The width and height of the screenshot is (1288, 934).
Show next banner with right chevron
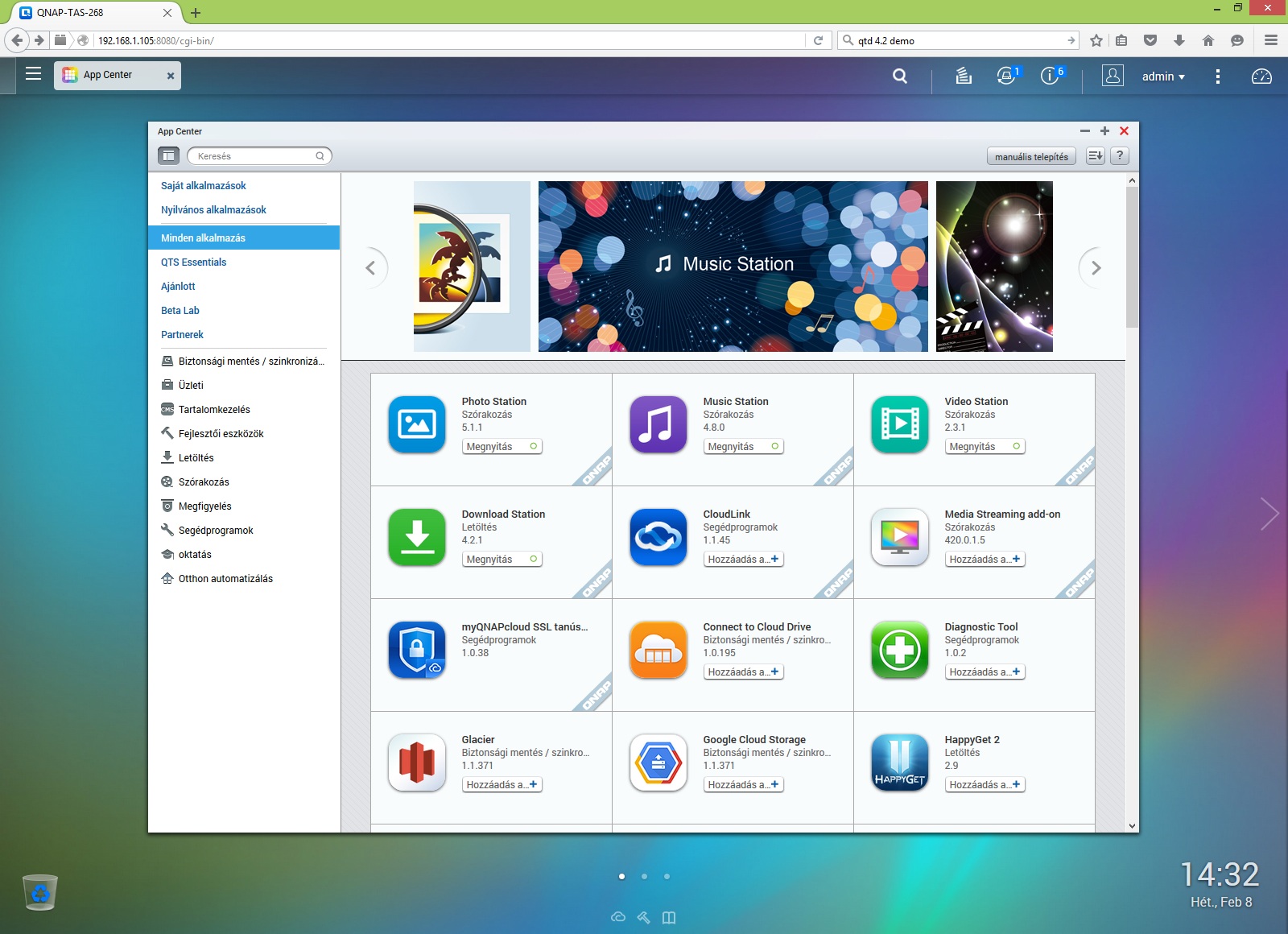click(x=1096, y=268)
